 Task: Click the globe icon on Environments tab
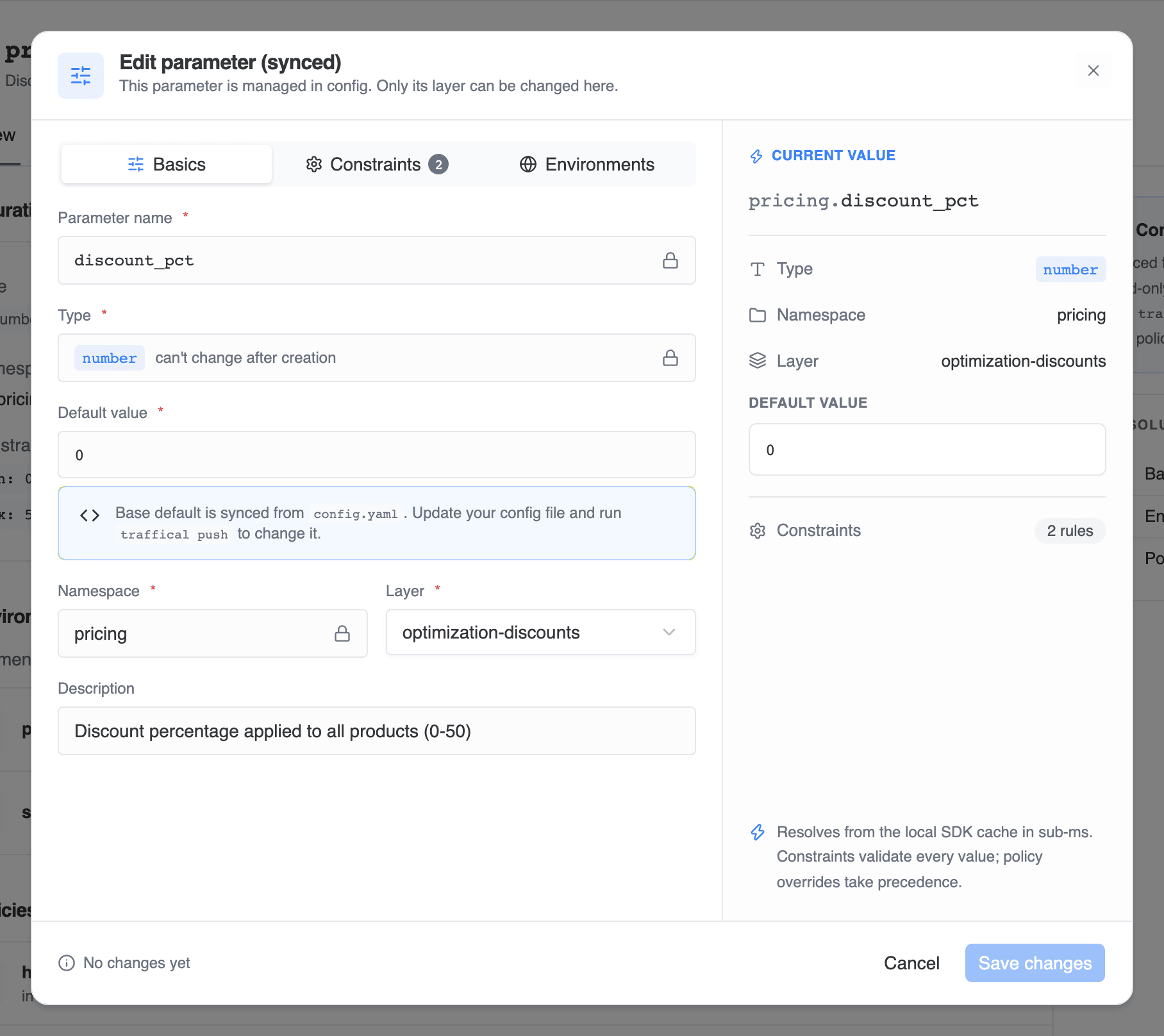pyautogui.click(x=528, y=164)
